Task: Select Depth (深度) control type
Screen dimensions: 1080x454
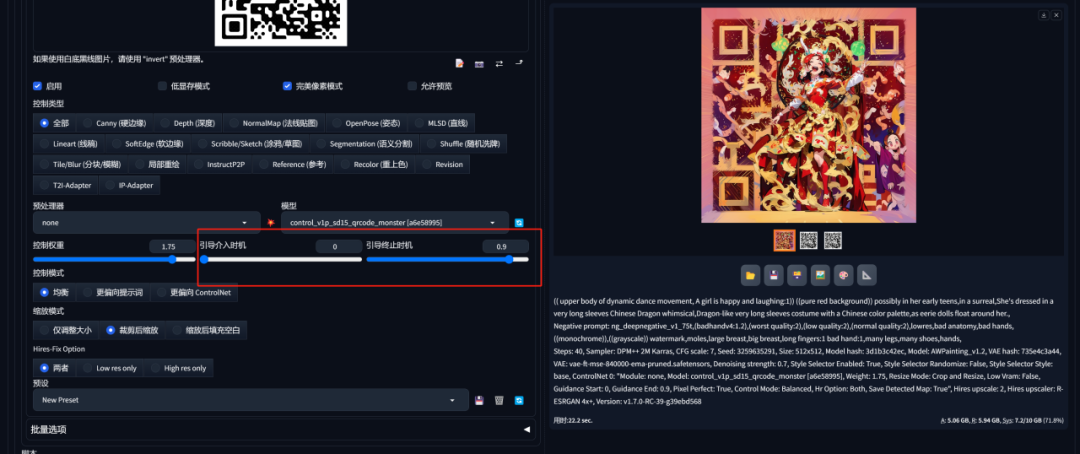Action: click(x=188, y=123)
